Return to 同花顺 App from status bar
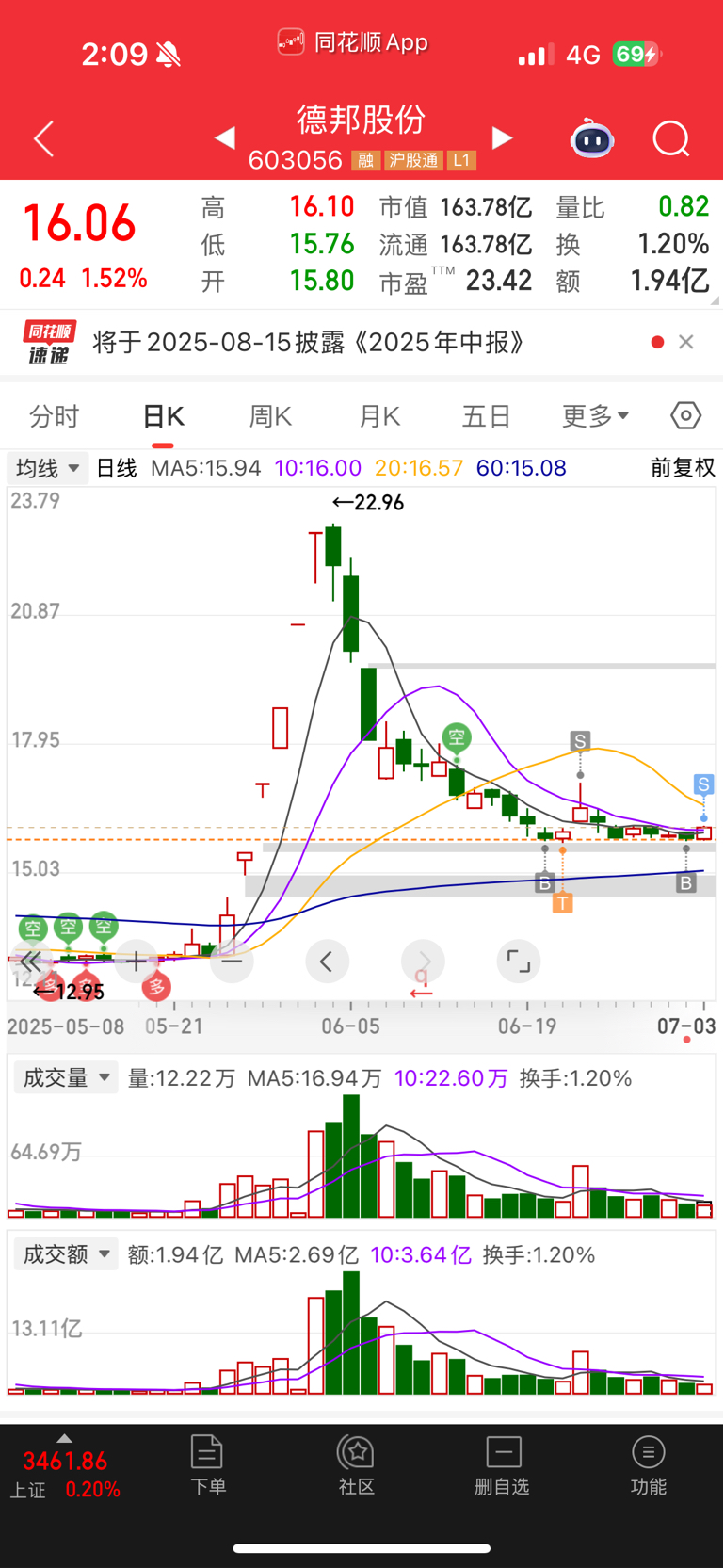Viewport: 724px width, 1568px height. point(353,42)
